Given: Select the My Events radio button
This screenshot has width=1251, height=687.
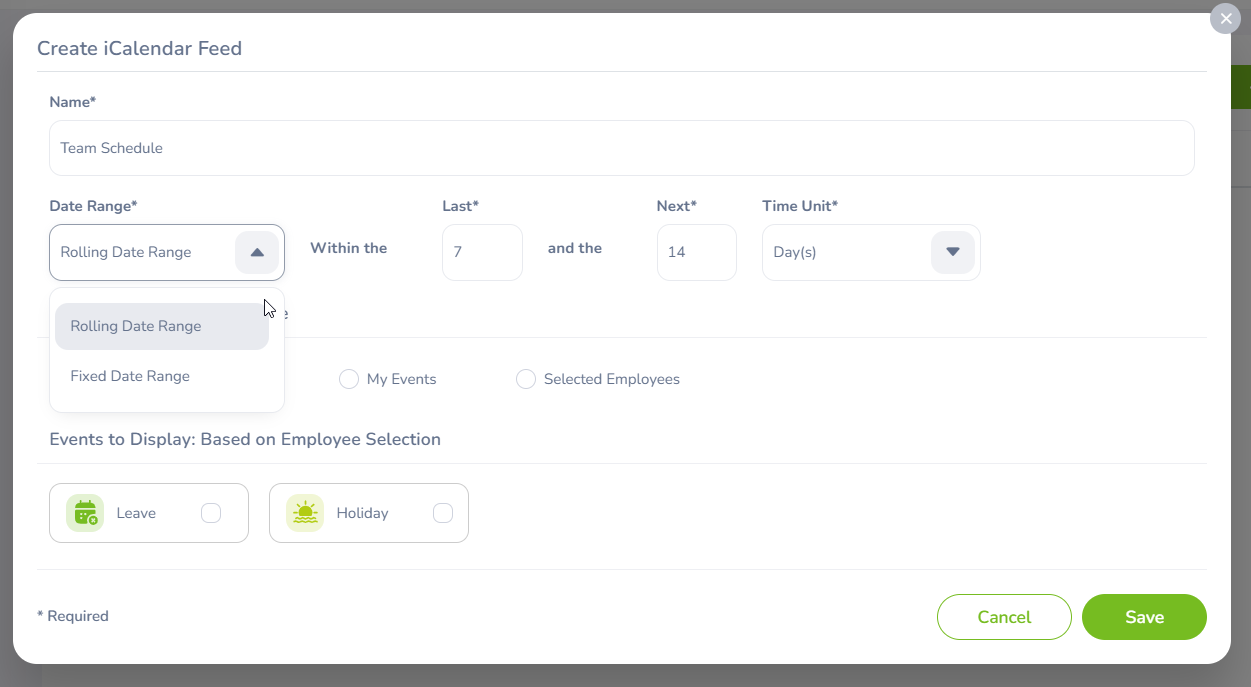Looking at the screenshot, I should click(349, 379).
